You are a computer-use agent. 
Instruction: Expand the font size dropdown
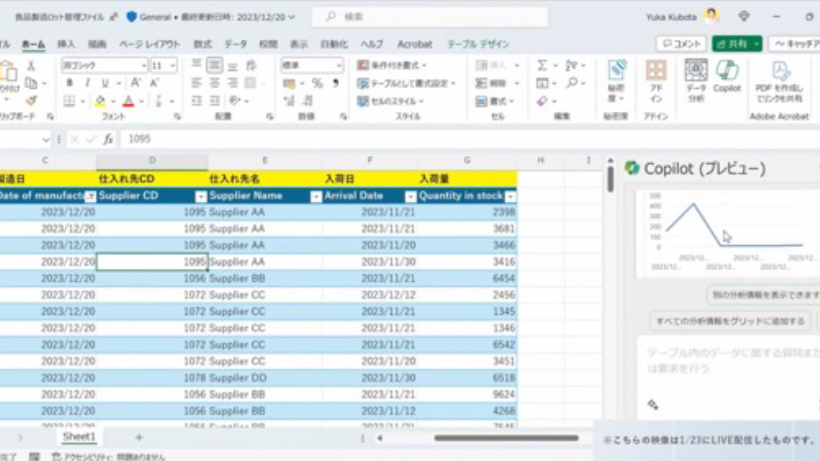click(x=173, y=66)
